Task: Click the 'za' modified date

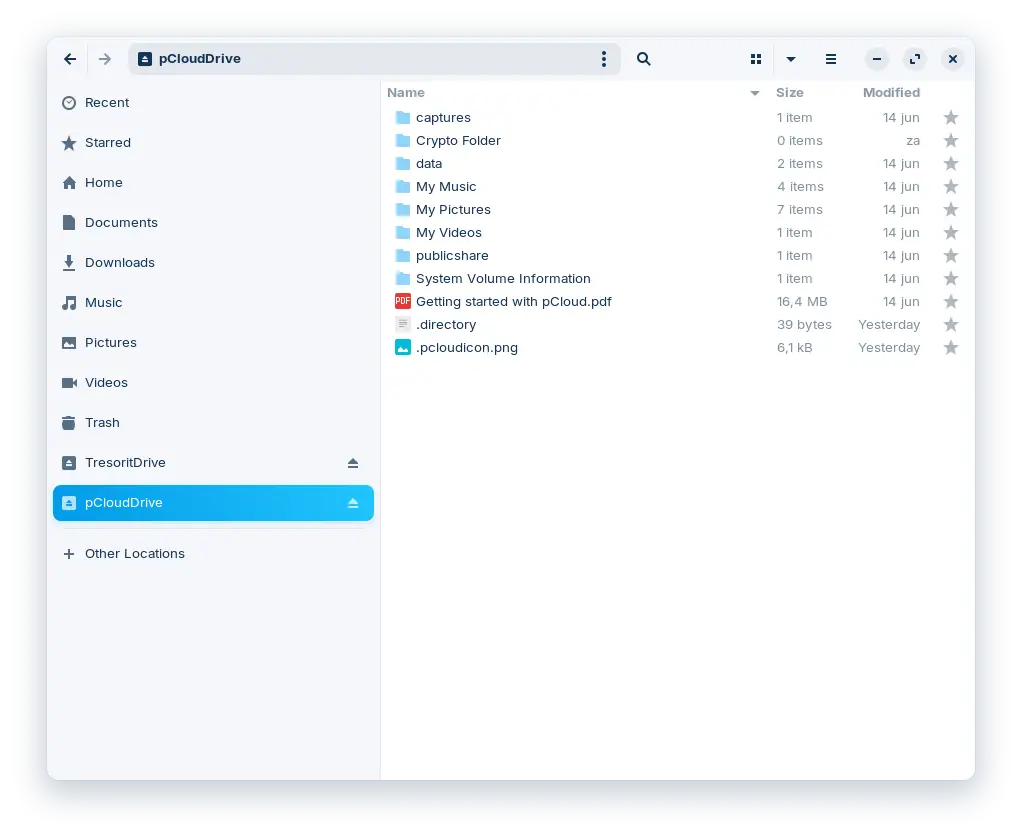Action: pos(912,141)
